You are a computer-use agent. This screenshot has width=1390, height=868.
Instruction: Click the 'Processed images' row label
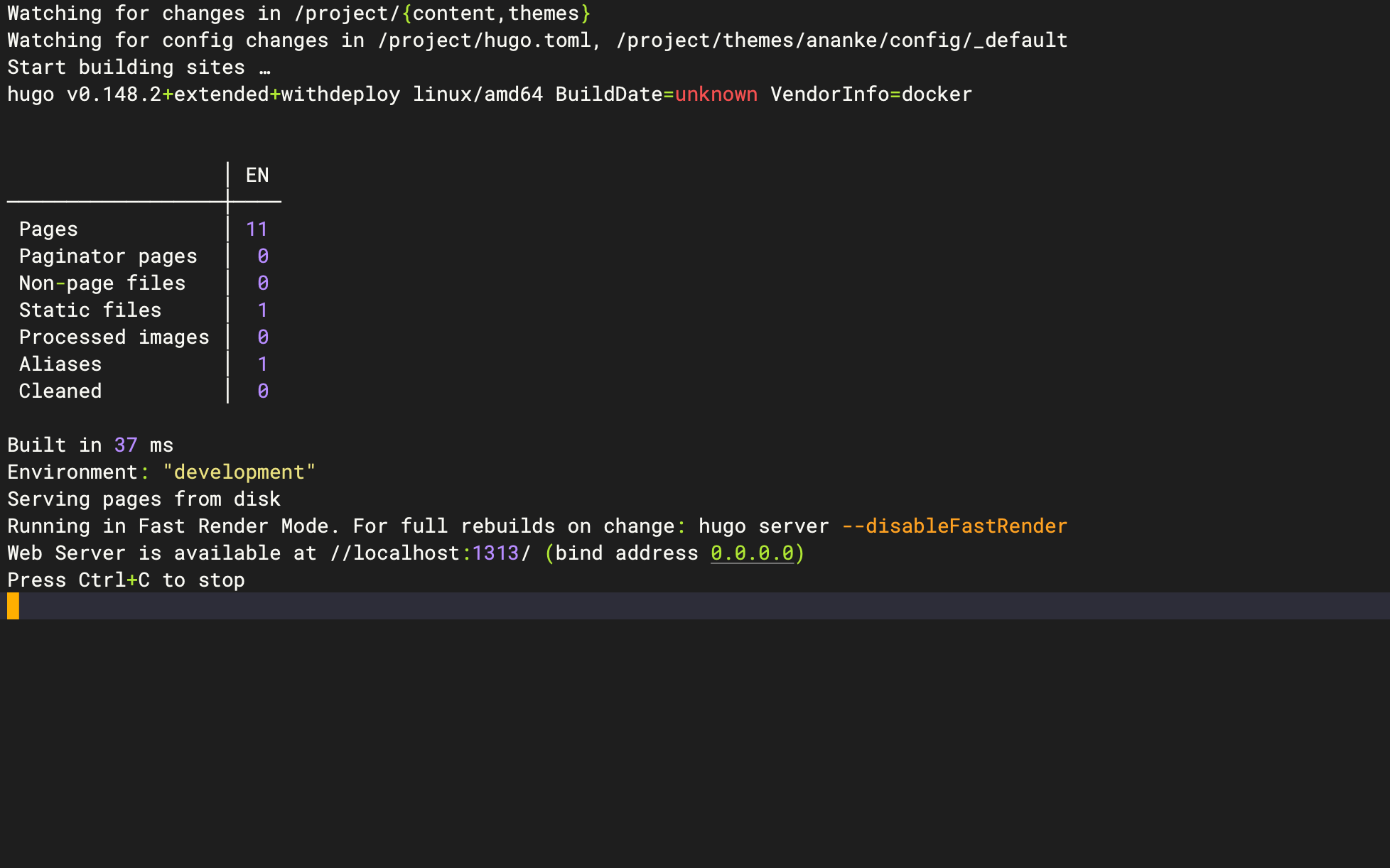[114, 337]
